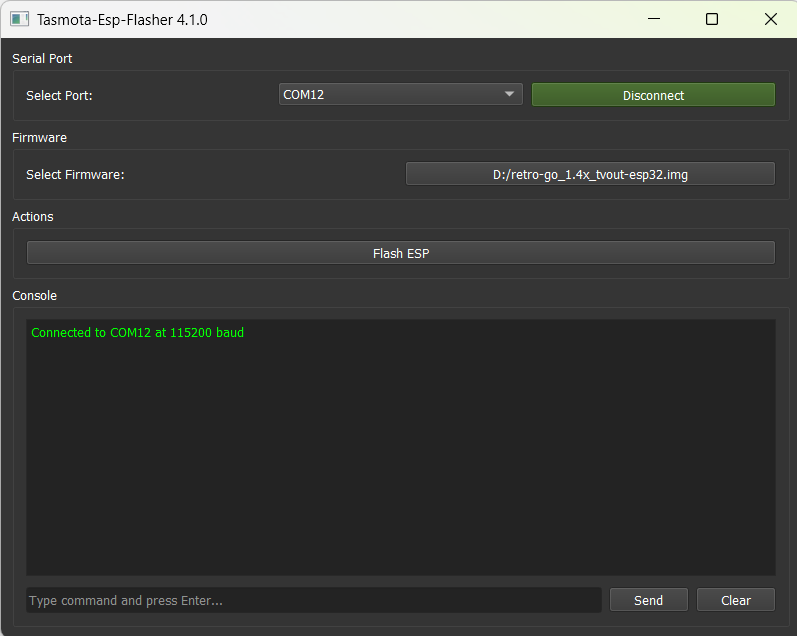Clear the console output

735,600
